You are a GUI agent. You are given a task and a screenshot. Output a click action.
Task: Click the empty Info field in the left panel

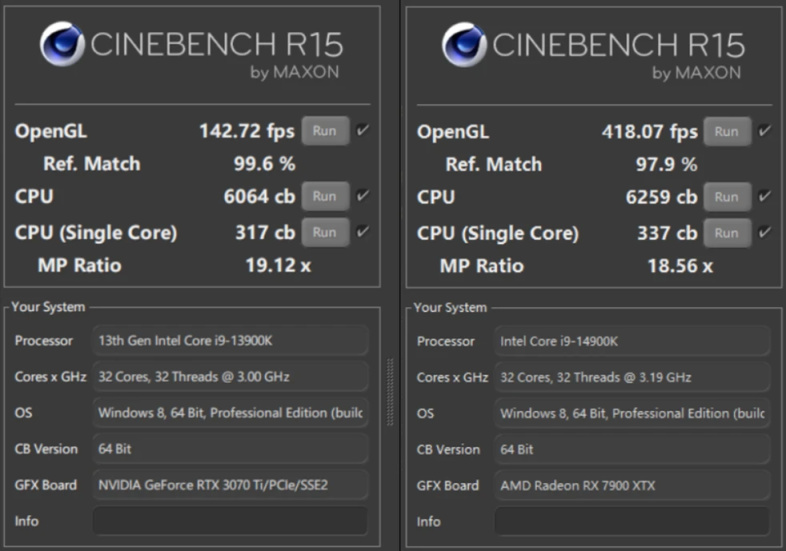[230, 521]
